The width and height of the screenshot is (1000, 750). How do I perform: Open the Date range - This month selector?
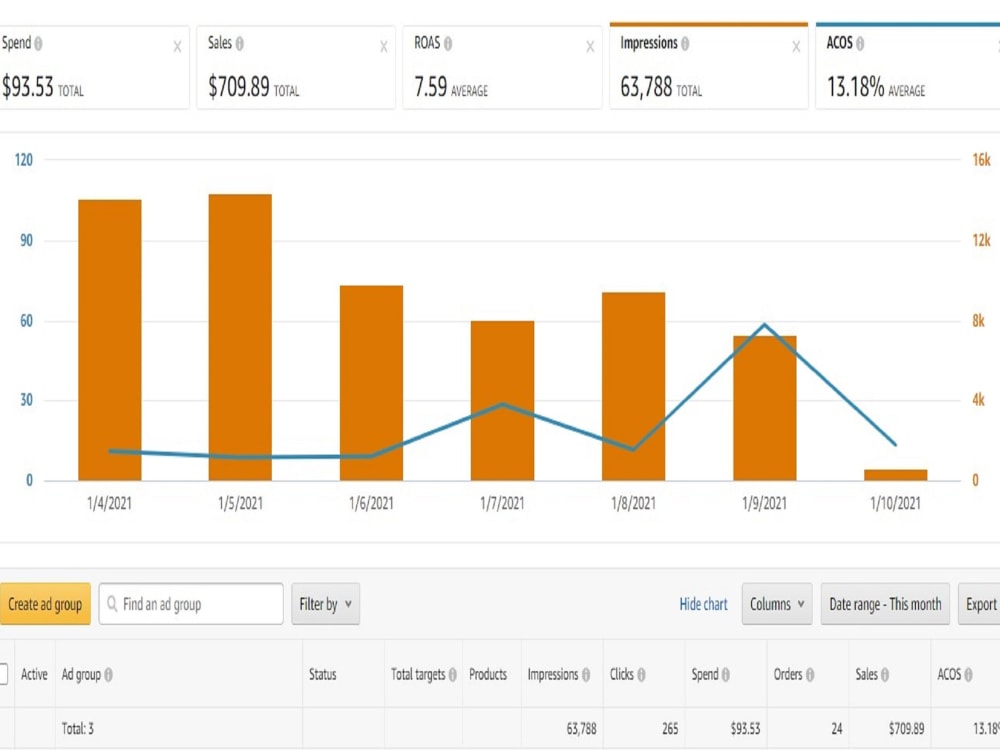click(x=885, y=604)
